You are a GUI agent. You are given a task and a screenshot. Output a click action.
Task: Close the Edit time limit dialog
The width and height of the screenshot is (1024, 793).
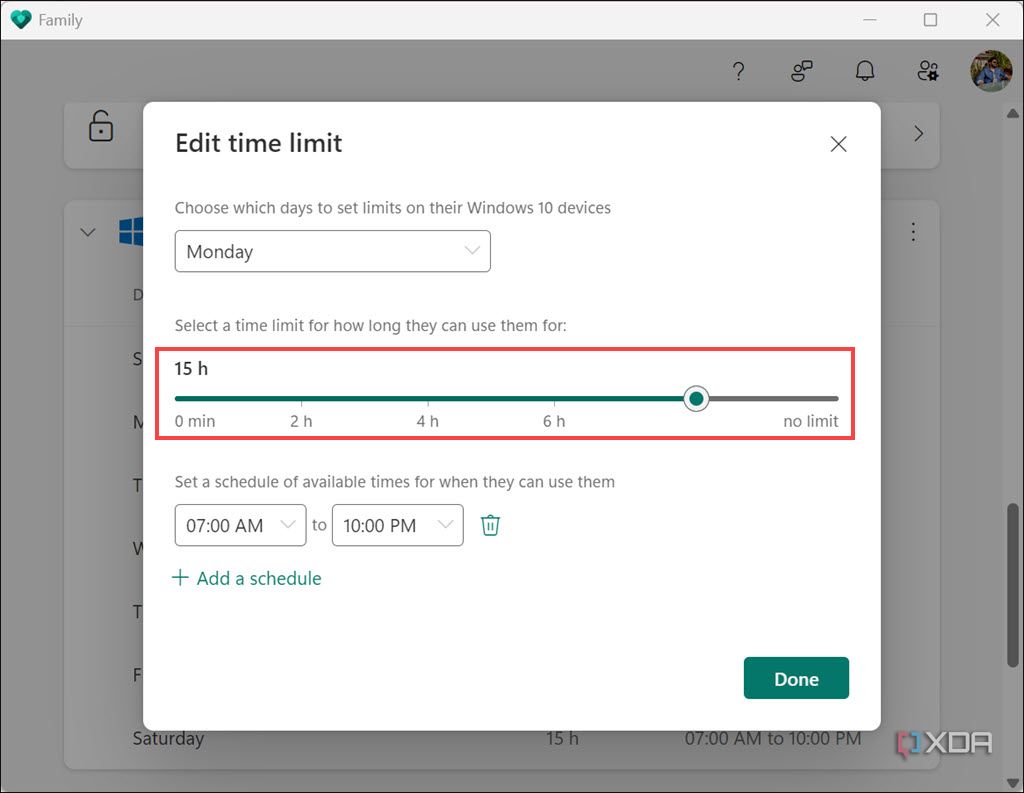coord(838,143)
